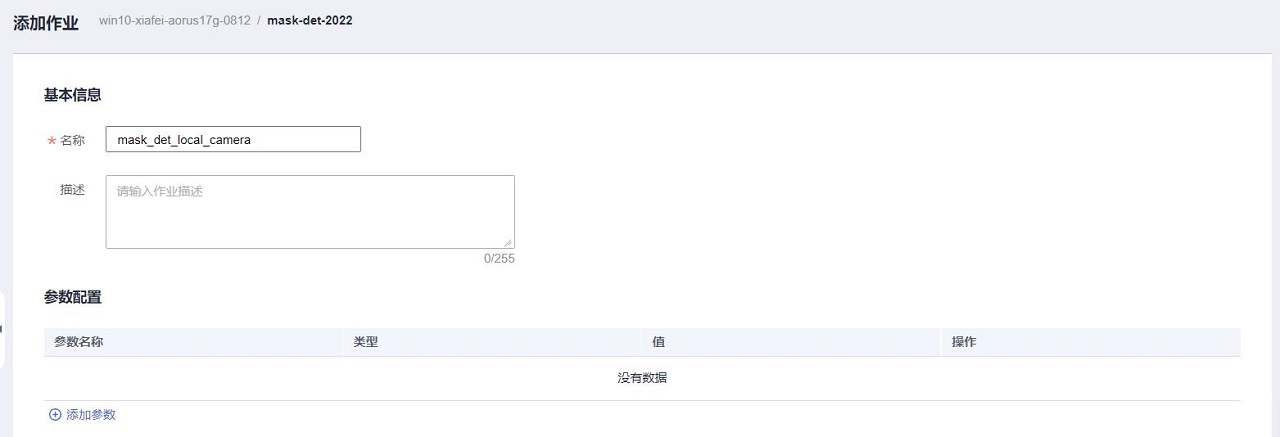Image resolution: width=1280 pixels, height=437 pixels.
Task: Click the 基本信息 section heading
Action: tap(73, 95)
